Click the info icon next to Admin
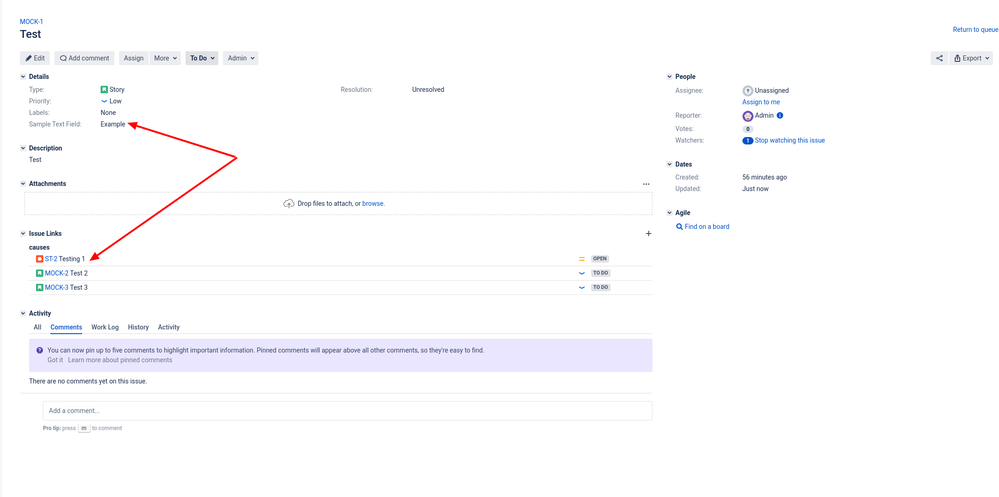 (780, 116)
